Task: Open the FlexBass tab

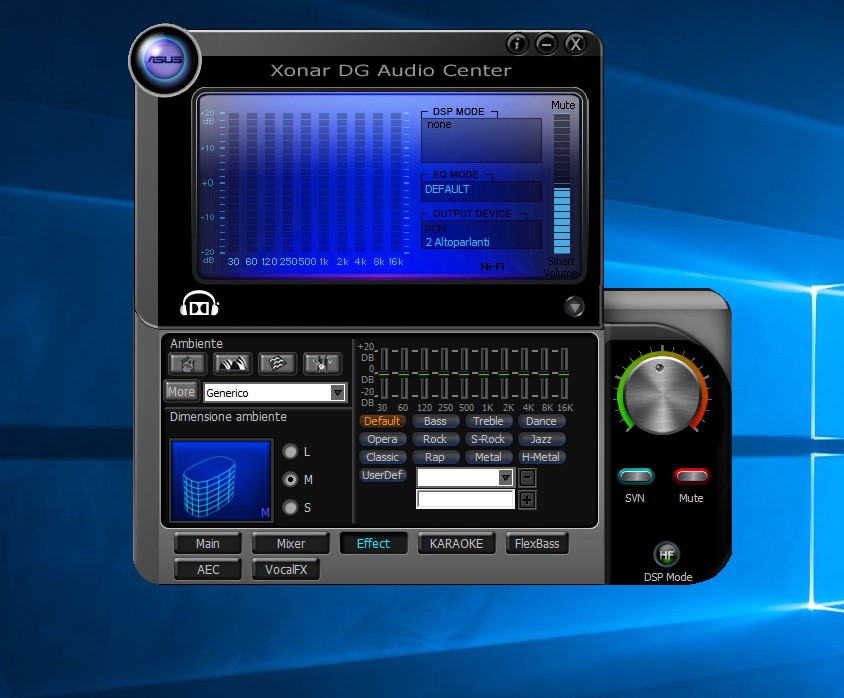Action: (537, 544)
